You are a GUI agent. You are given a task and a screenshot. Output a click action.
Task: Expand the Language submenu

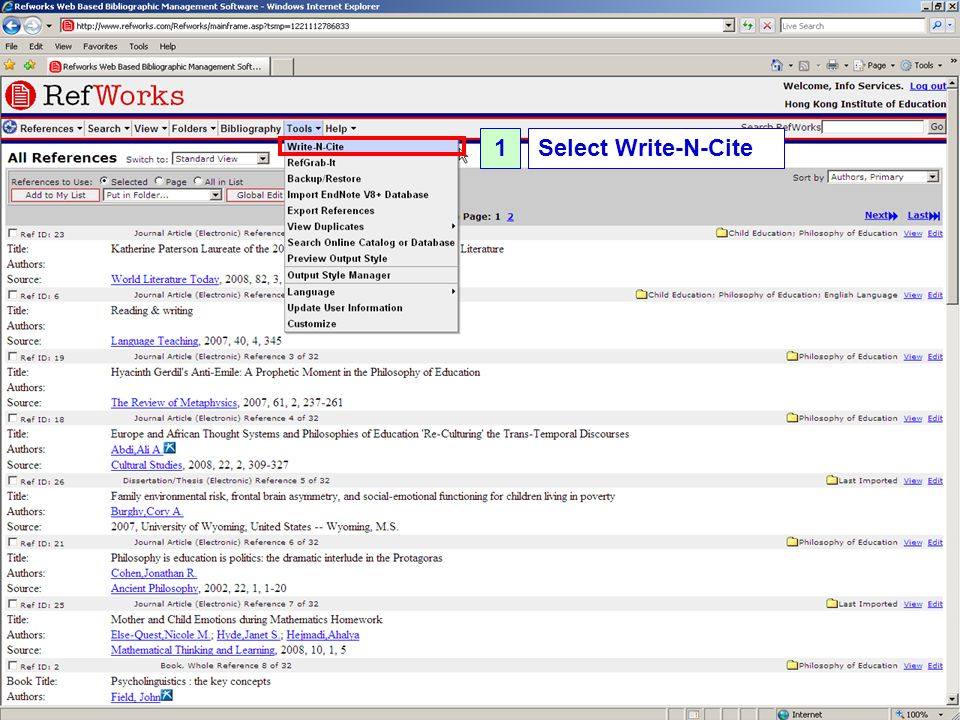372,292
